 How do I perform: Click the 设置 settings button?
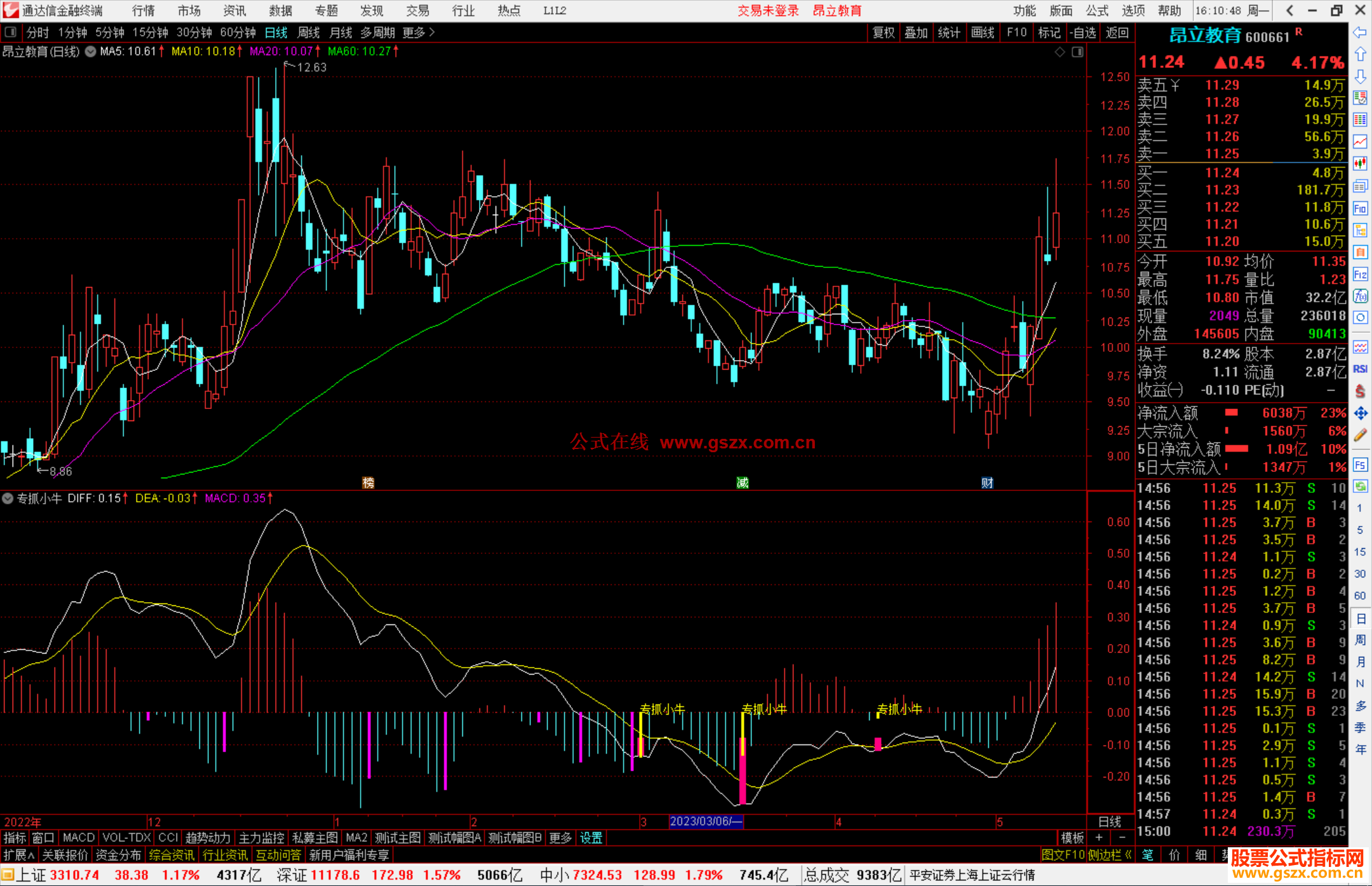coord(591,838)
